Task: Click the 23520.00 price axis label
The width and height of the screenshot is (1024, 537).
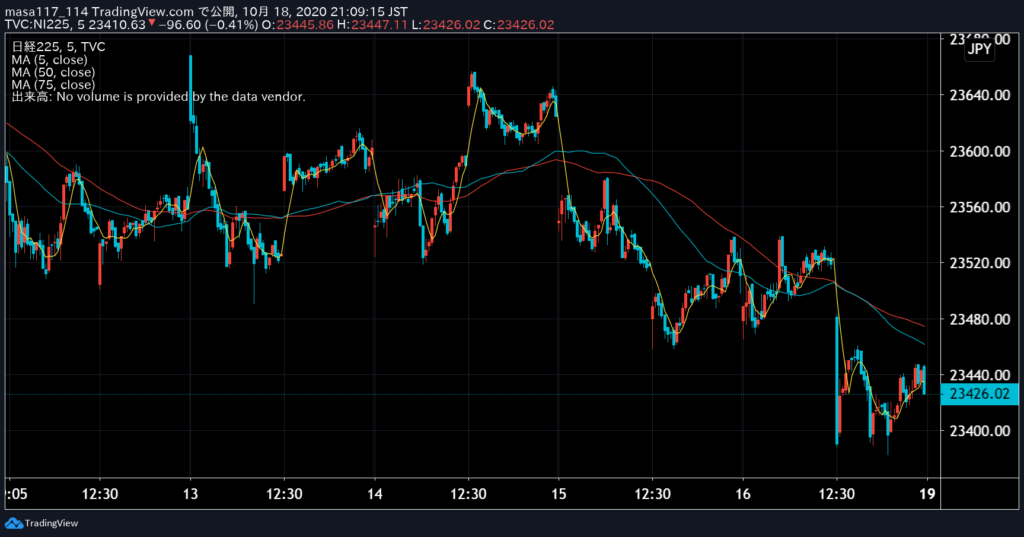Action: [x=980, y=263]
